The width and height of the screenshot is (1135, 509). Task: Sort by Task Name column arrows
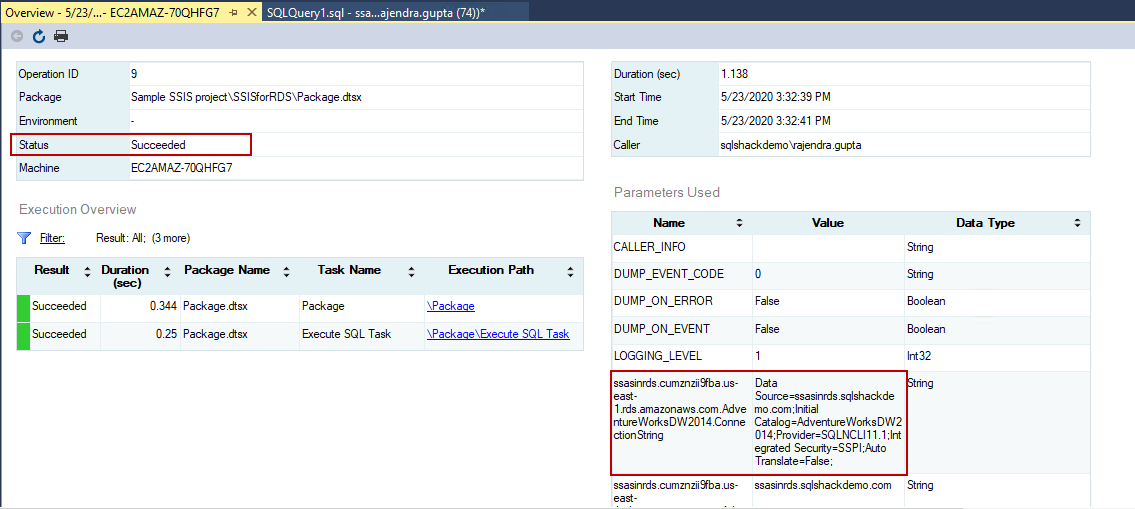[411, 272]
